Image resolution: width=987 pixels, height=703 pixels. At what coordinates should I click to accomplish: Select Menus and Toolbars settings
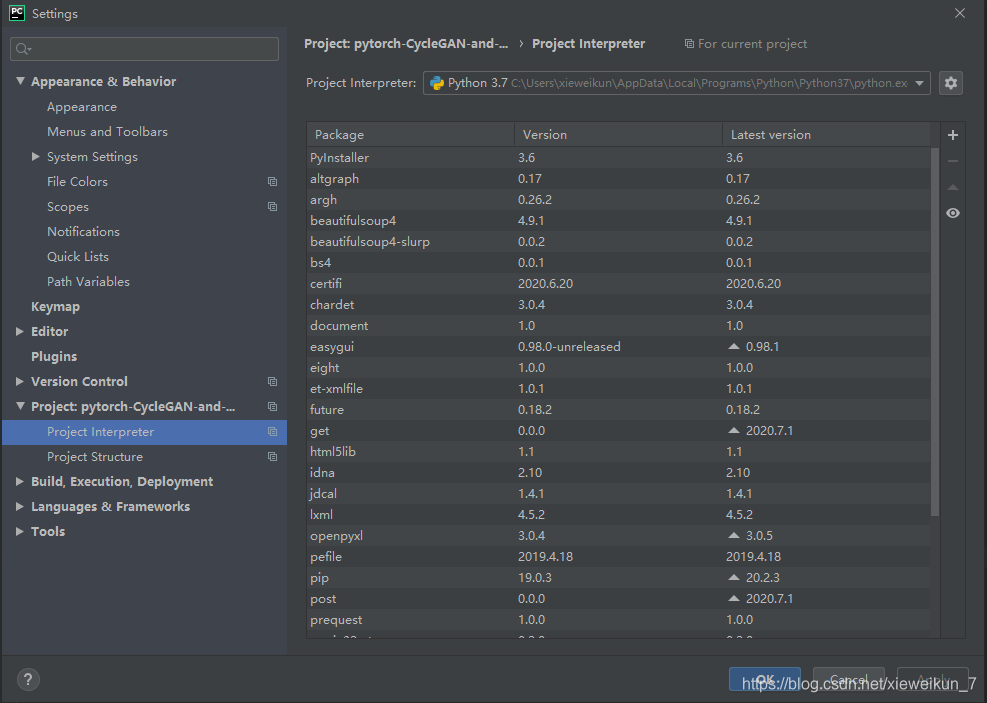click(108, 132)
